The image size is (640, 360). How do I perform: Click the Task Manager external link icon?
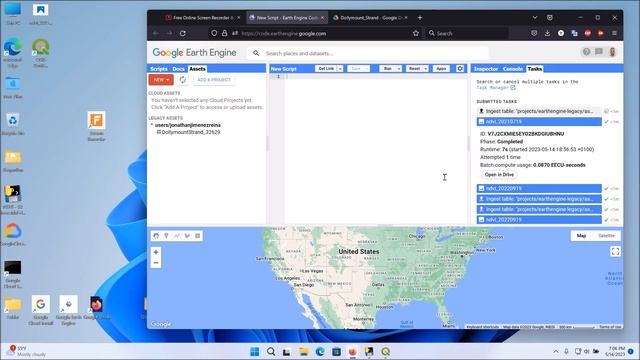(x=513, y=87)
